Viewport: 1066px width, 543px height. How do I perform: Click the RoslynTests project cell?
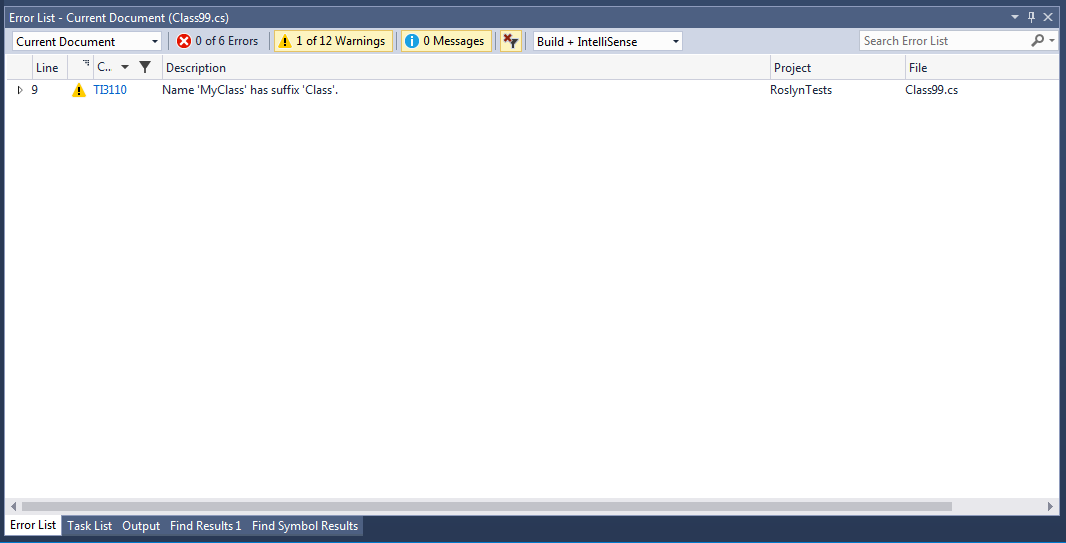click(x=801, y=90)
